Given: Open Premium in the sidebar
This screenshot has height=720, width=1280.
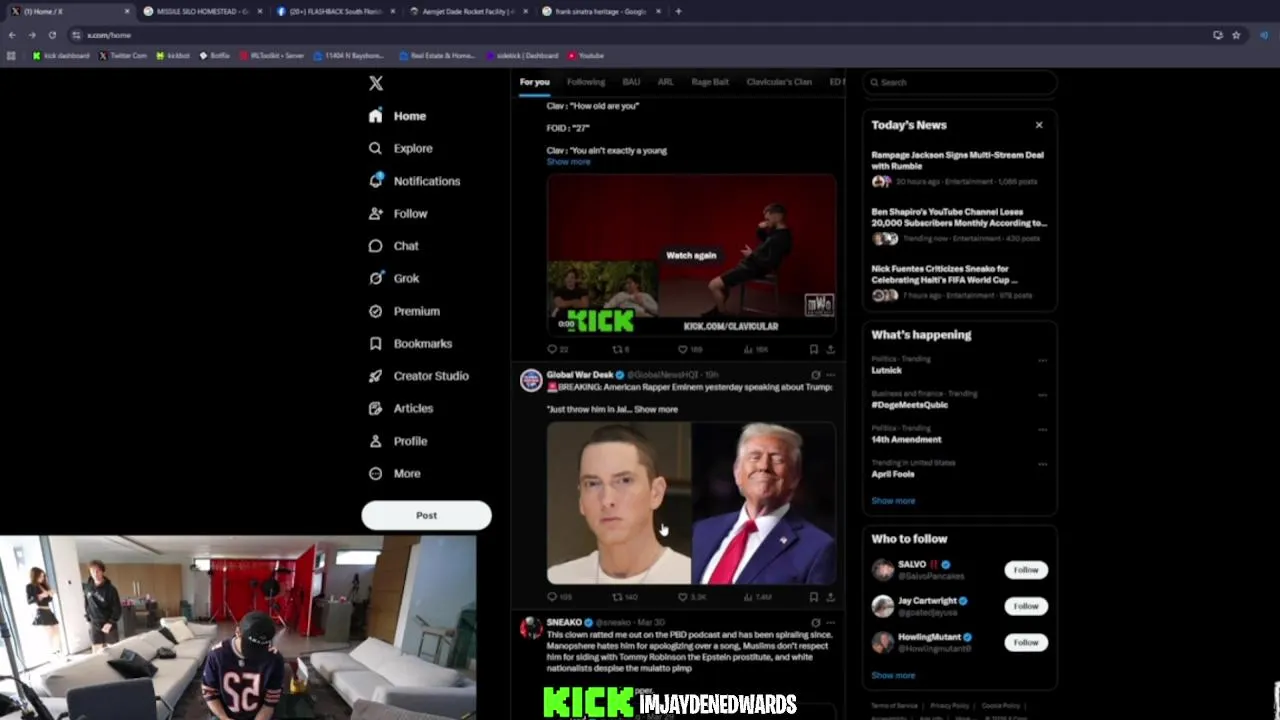Looking at the screenshot, I should [x=404, y=311].
